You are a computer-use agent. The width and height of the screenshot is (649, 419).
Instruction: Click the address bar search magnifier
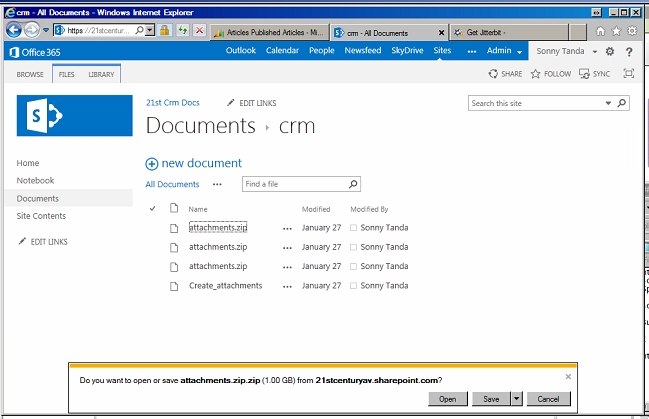click(139, 30)
